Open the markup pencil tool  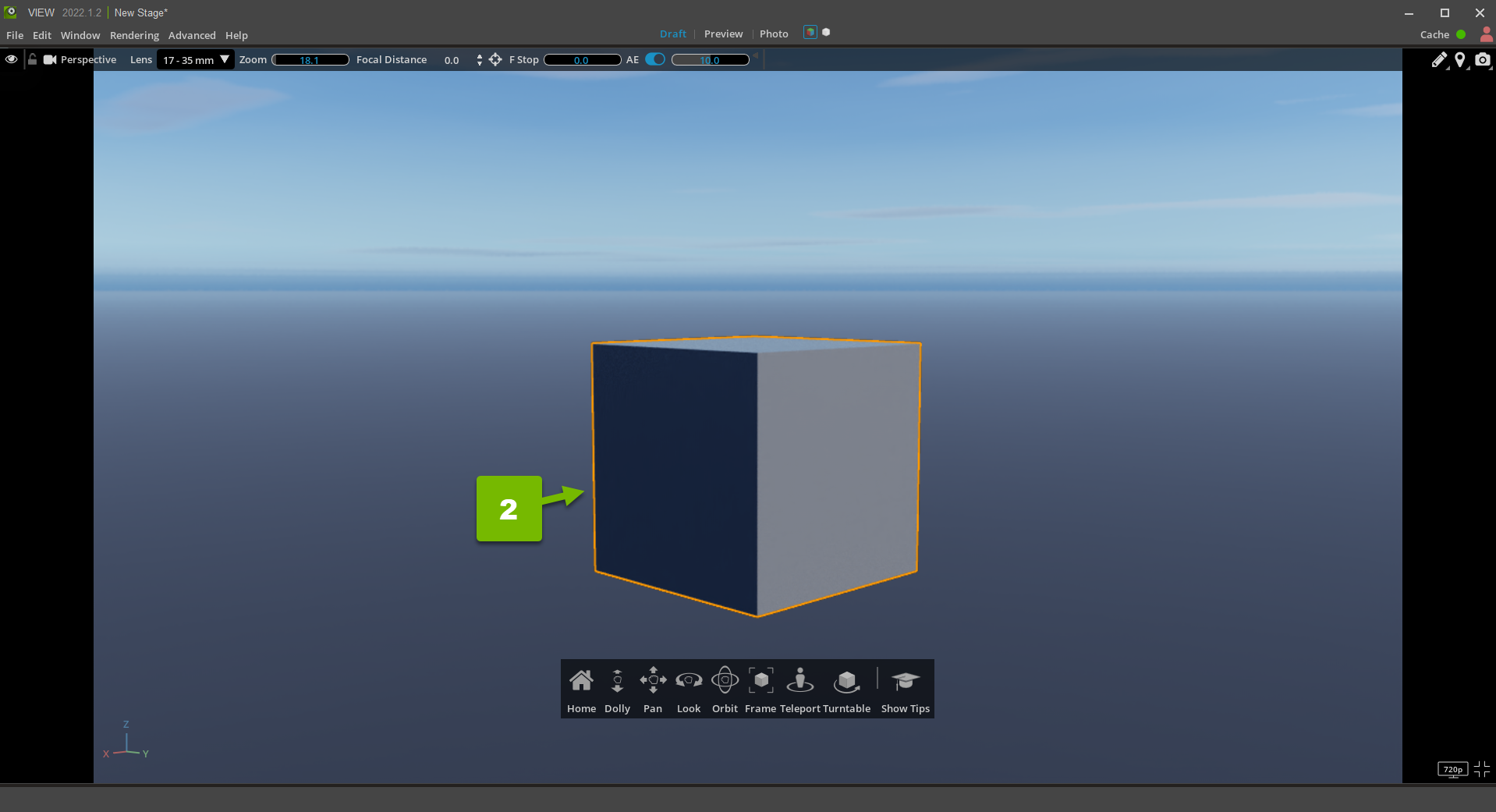tap(1439, 60)
